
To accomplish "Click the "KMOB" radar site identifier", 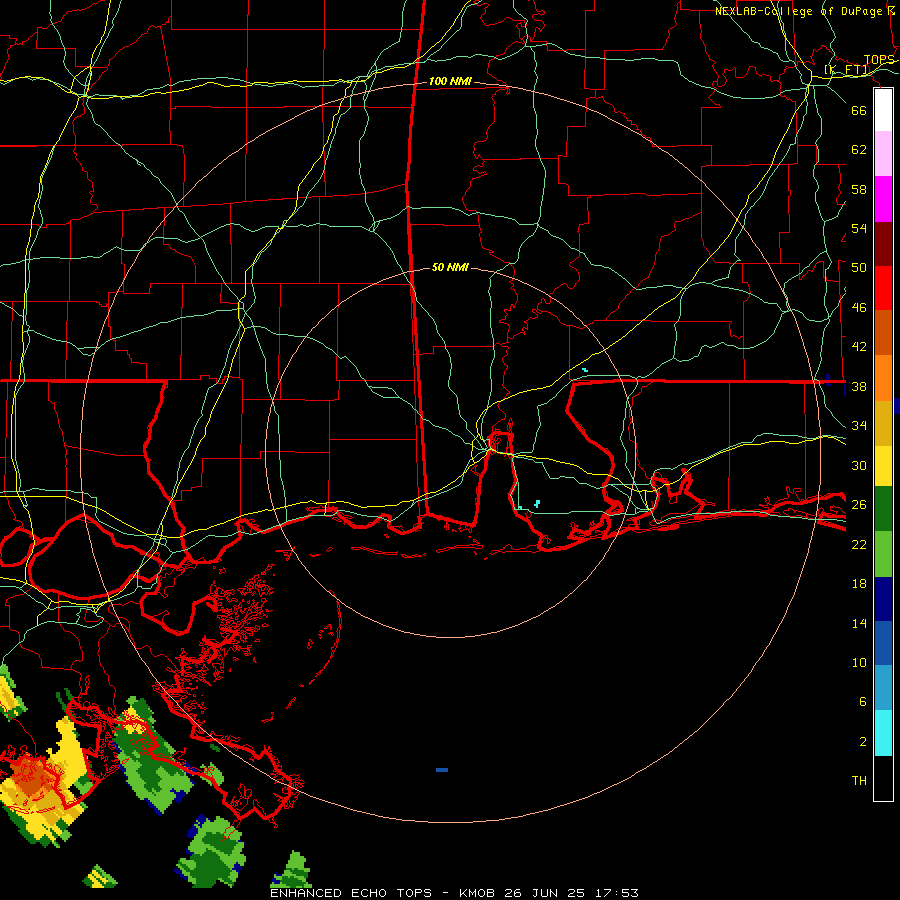I will pos(477,893).
